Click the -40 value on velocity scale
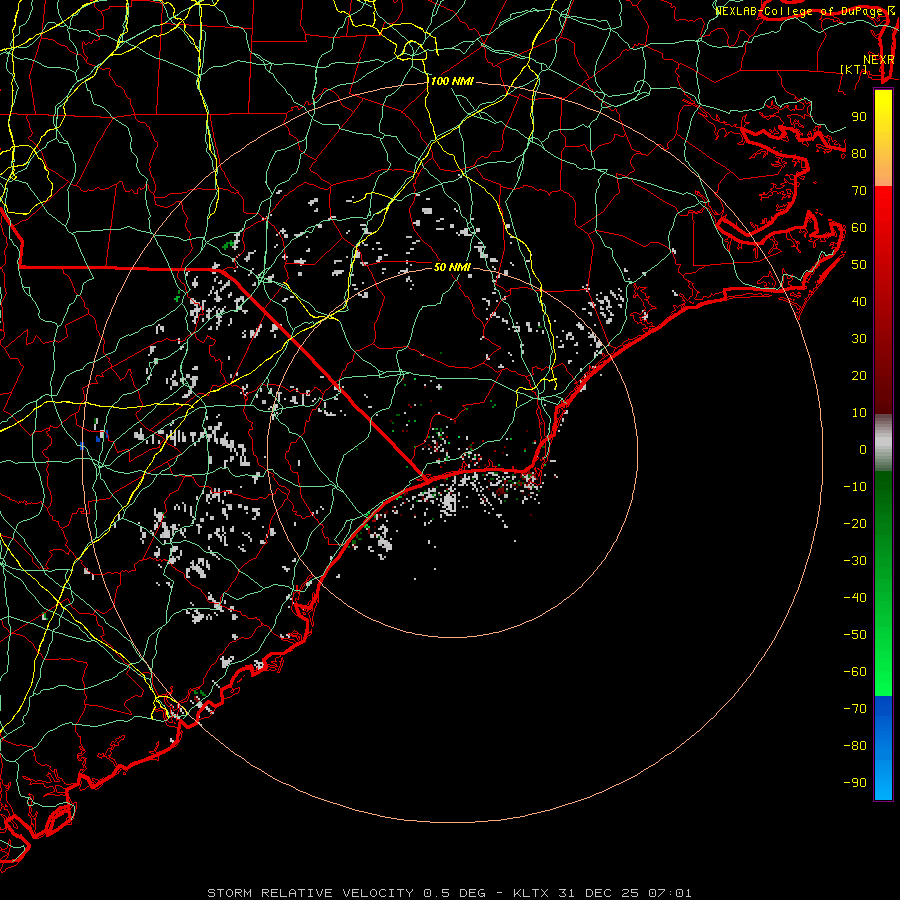This screenshot has height=900, width=900. [x=855, y=598]
